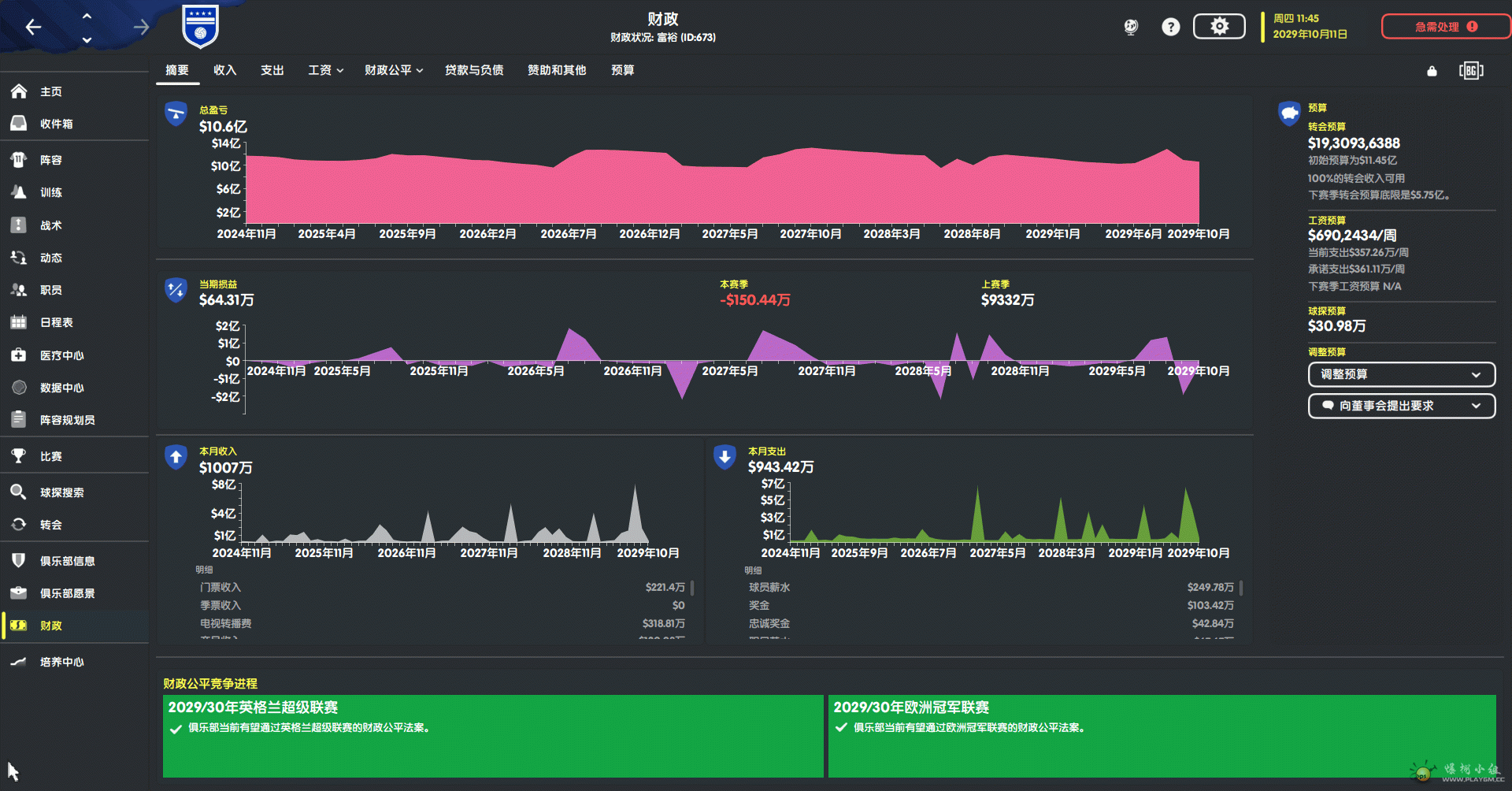Switch to the 支出 tab
Image resolution: width=1512 pixels, height=791 pixels.
(x=272, y=70)
